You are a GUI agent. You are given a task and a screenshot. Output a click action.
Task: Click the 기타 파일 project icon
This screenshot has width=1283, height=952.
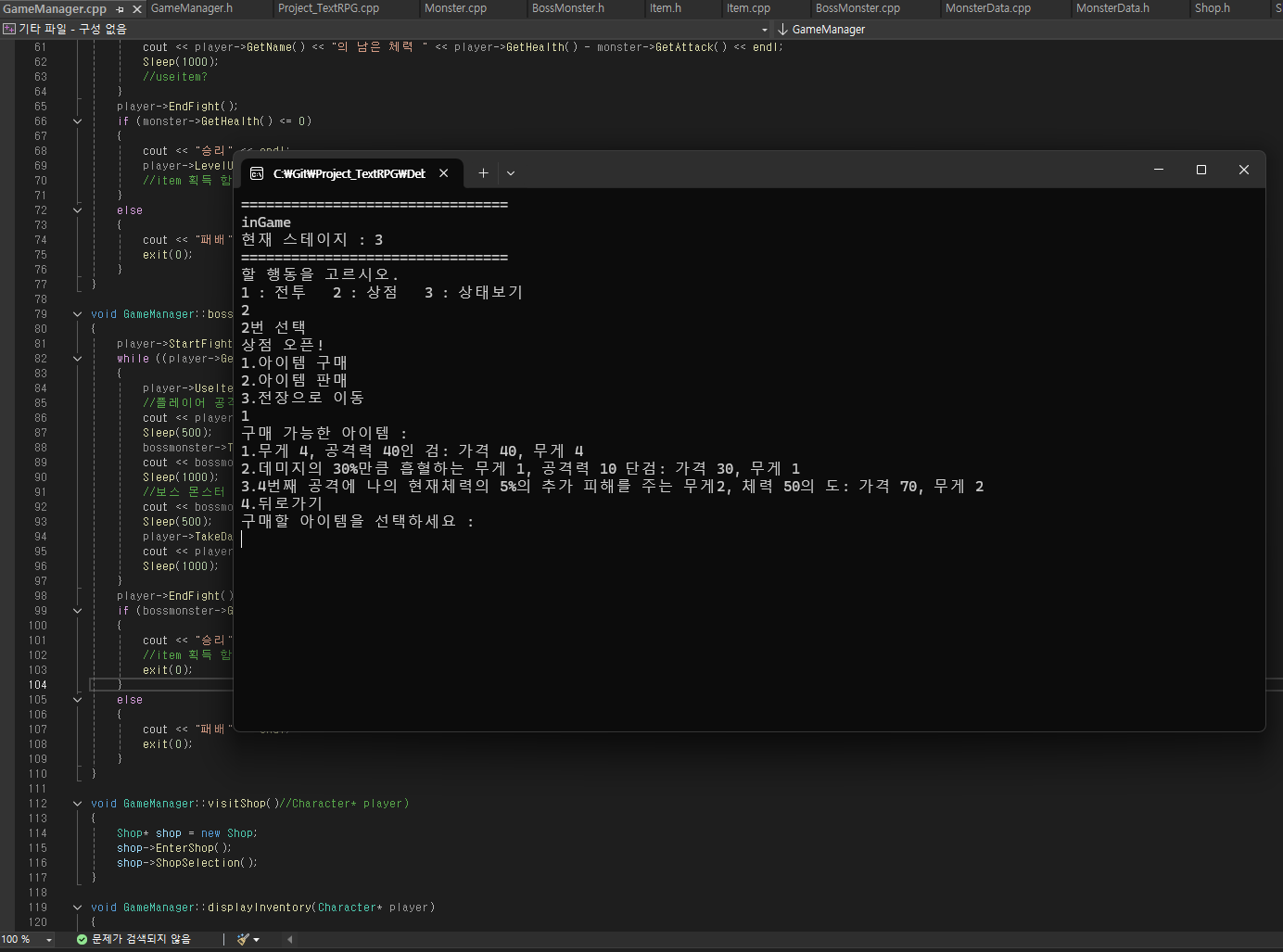click(7, 29)
